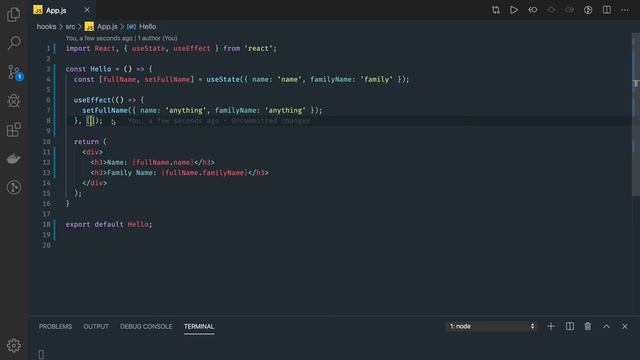640x360 pixels.
Task: Click the author code lens above line 1
Action: [x=121, y=38]
